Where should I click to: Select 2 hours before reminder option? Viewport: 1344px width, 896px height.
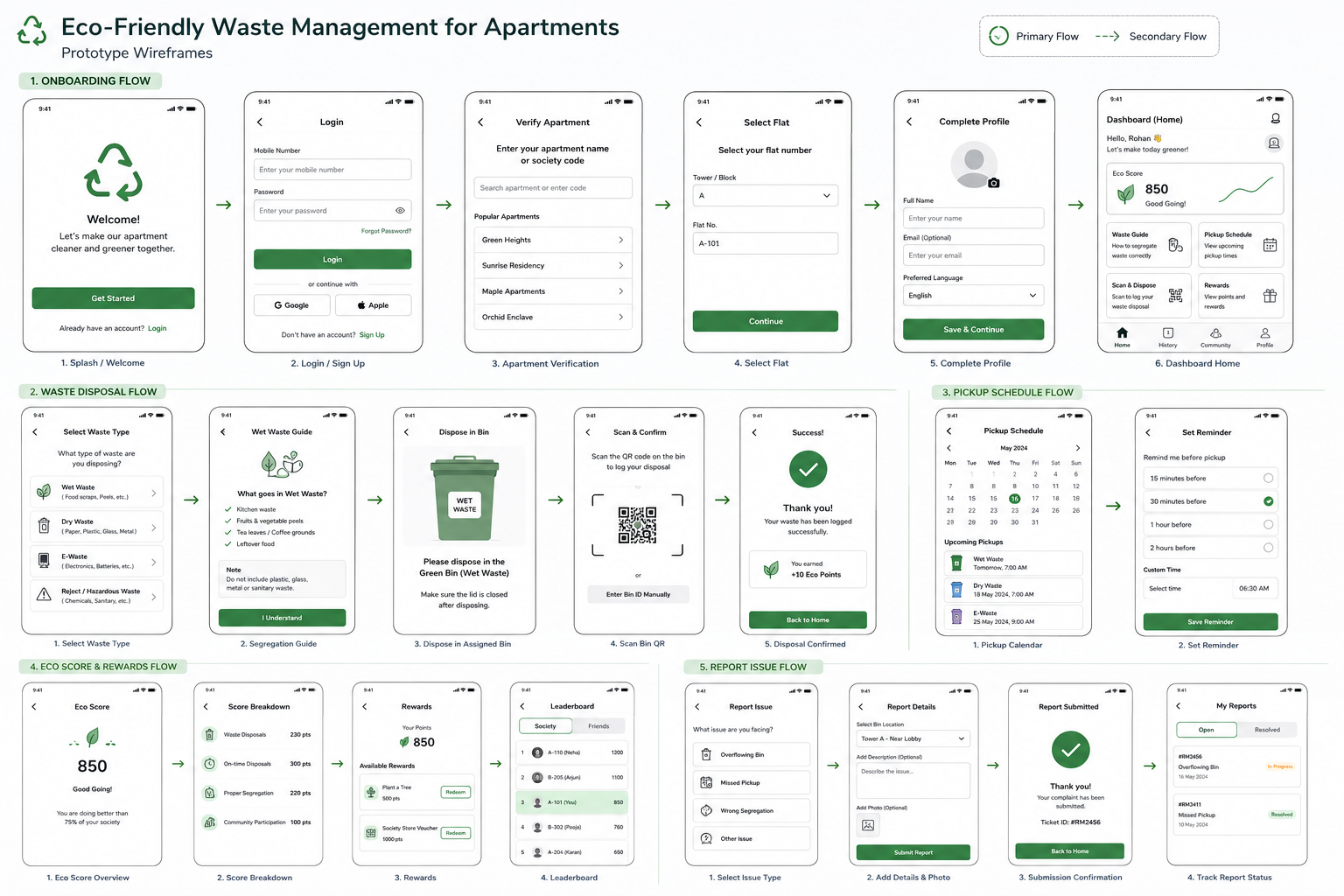point(1211,548)
